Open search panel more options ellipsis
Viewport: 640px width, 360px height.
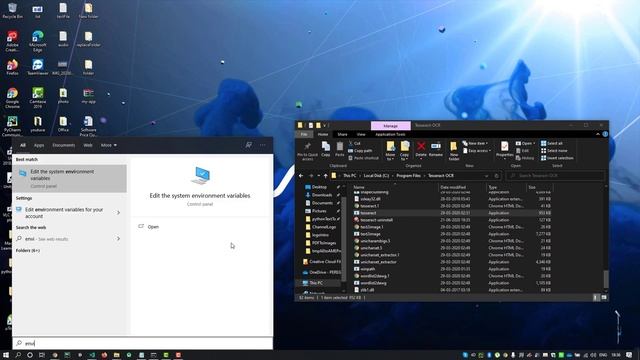(263, 145)
